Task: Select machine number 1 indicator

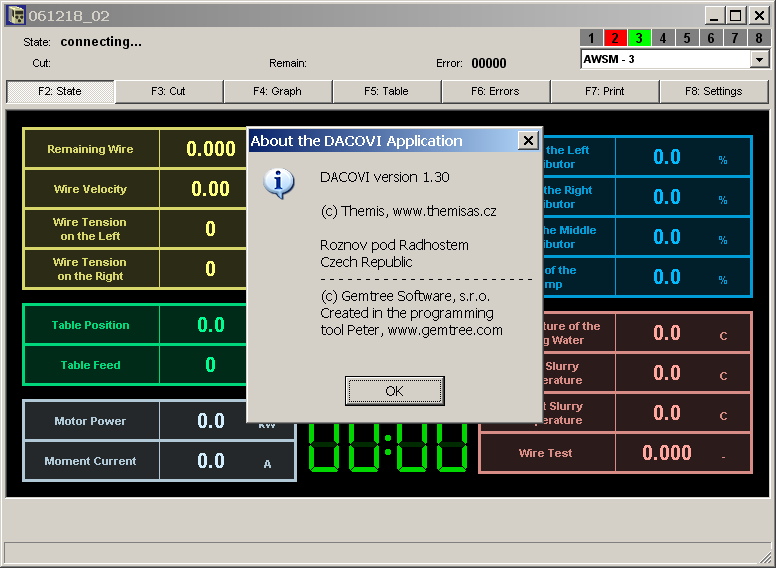Action: 591,38
